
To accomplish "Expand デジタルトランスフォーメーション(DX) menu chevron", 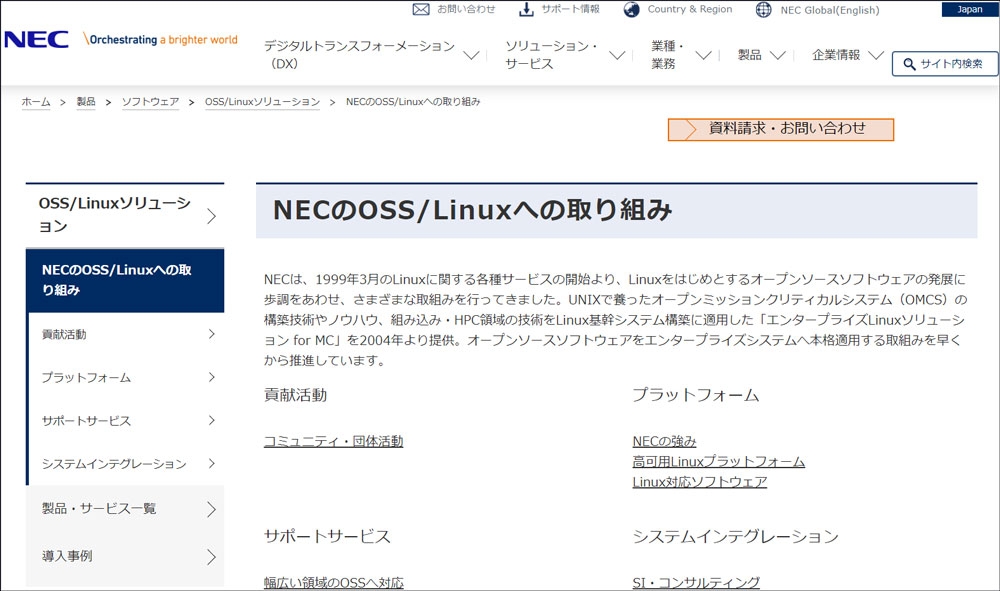I will coord(471,55).
